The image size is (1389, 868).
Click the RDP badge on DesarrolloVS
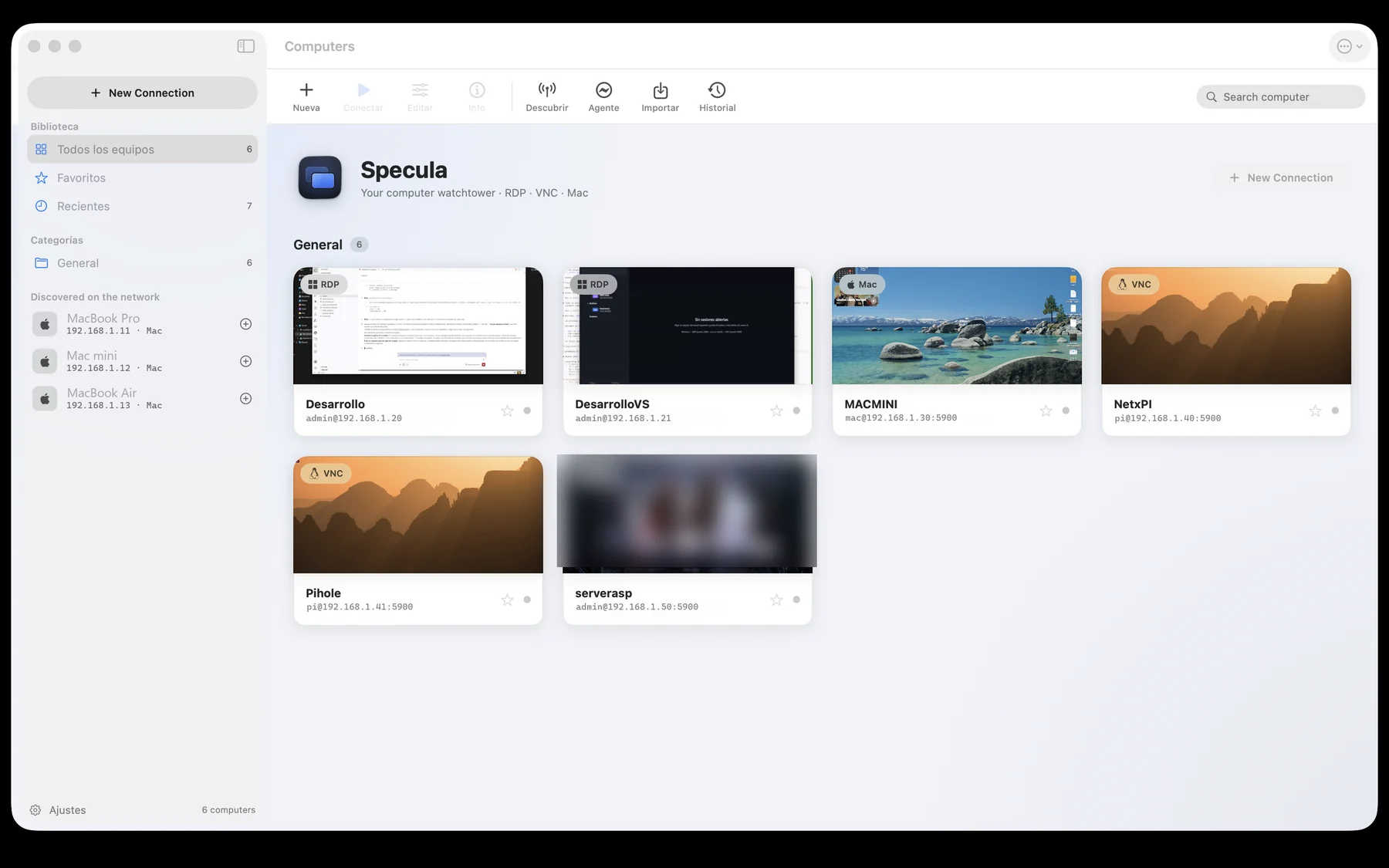pyautogui.click(x=593, y=285)
